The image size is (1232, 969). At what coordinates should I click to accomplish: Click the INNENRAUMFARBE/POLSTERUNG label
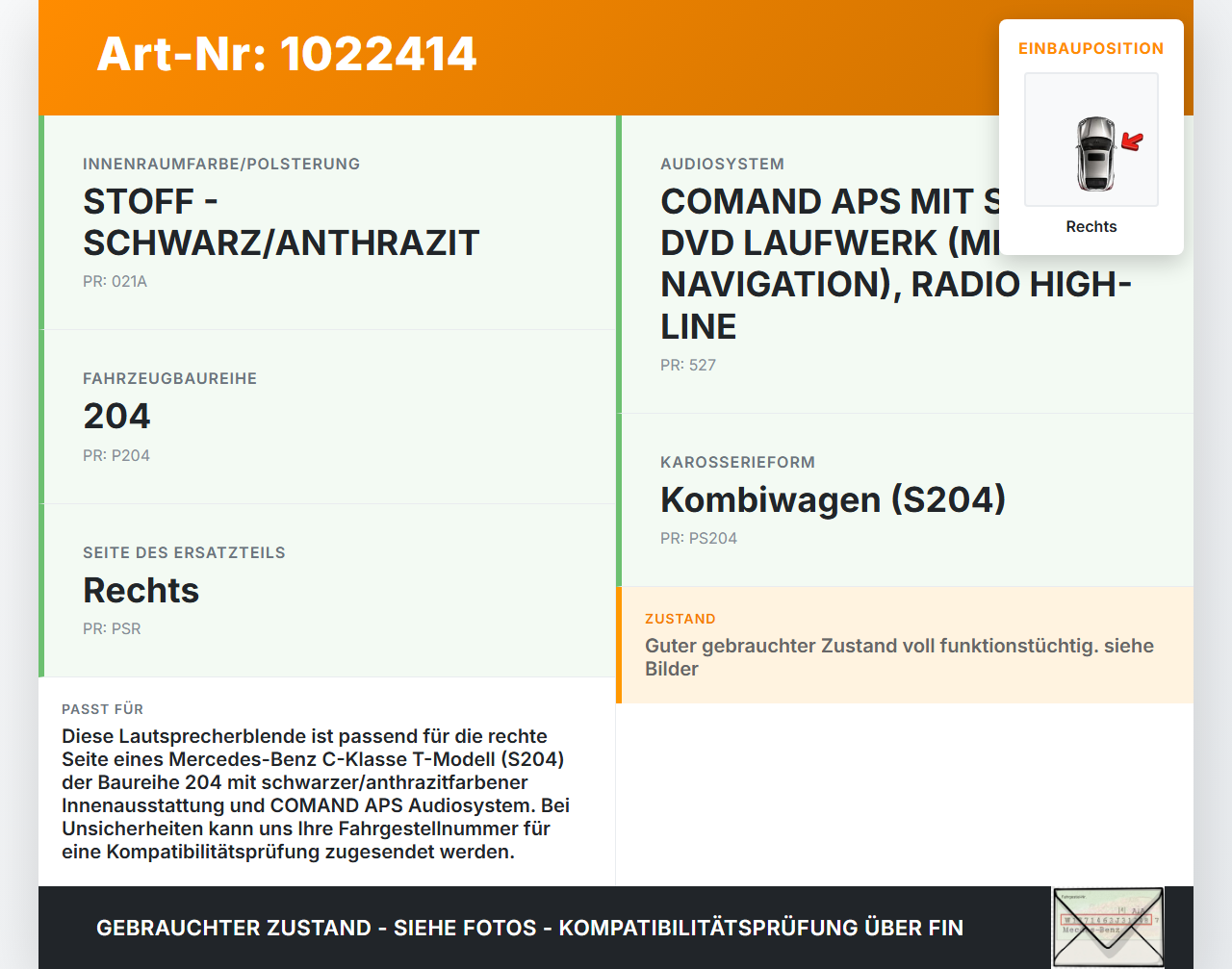[x=221, y=165]
